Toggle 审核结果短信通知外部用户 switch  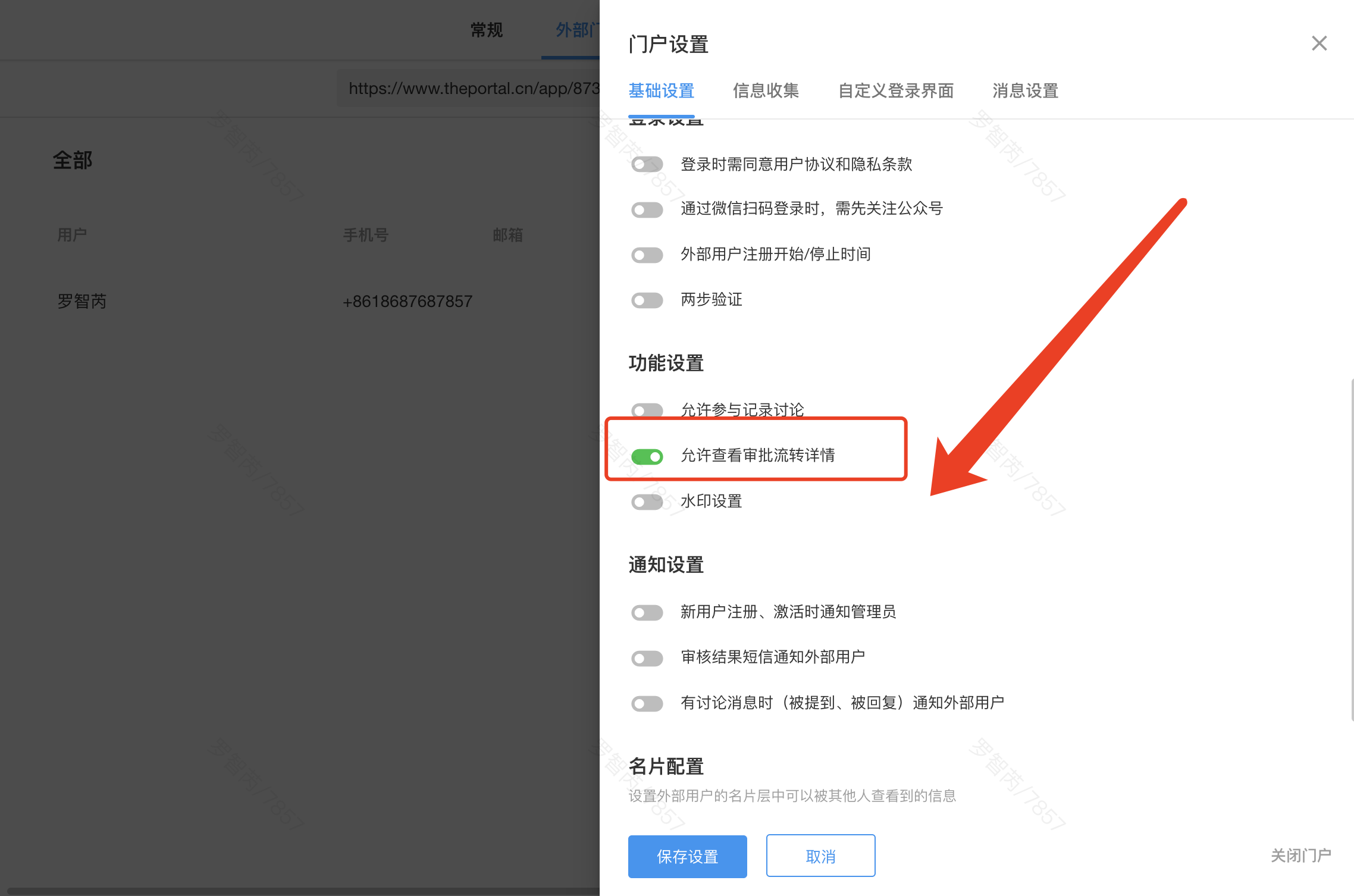tap(647, 658)
